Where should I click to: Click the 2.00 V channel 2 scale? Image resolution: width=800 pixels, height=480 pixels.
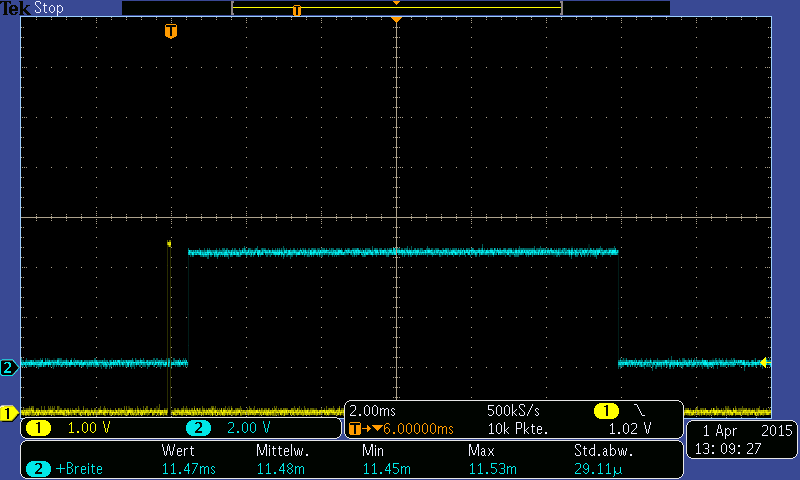248,428
